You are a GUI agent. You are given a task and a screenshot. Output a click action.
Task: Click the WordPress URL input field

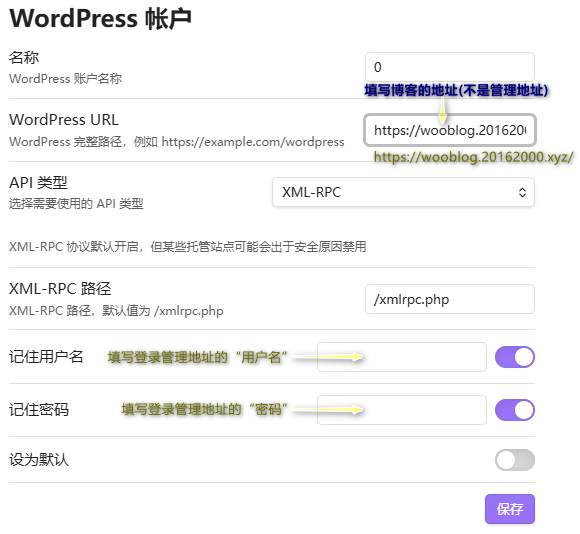point(449,130)
